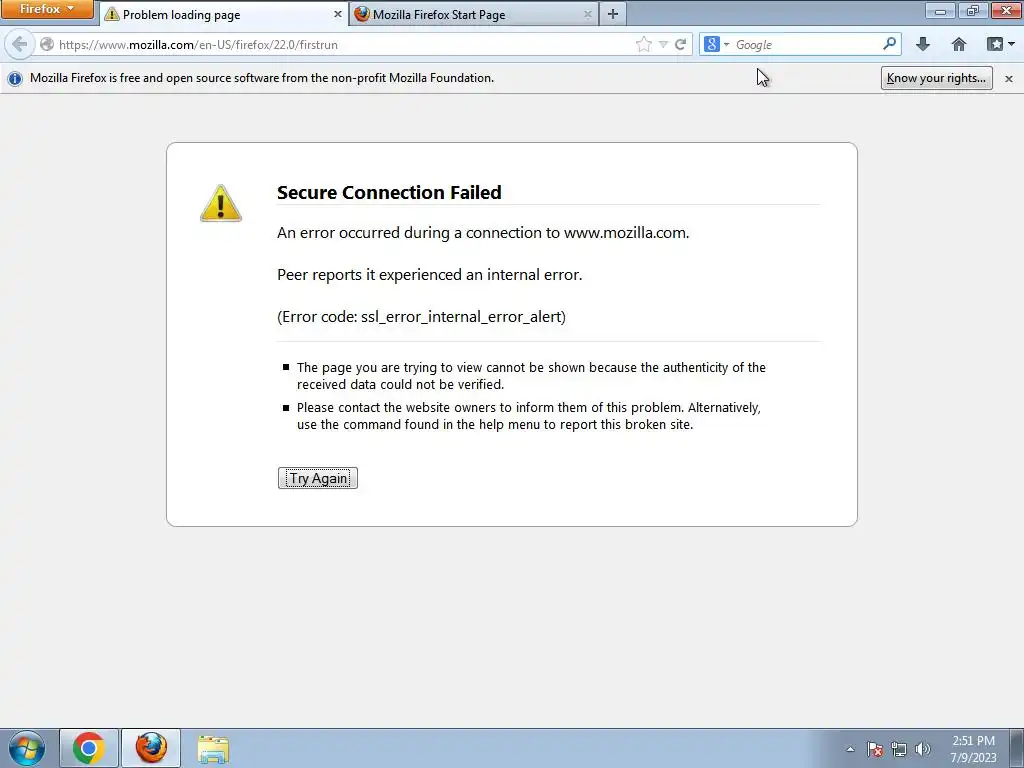Click the Show desktop strip at taskbar end
1024x768 pixels.
[x=1017, y=748]
